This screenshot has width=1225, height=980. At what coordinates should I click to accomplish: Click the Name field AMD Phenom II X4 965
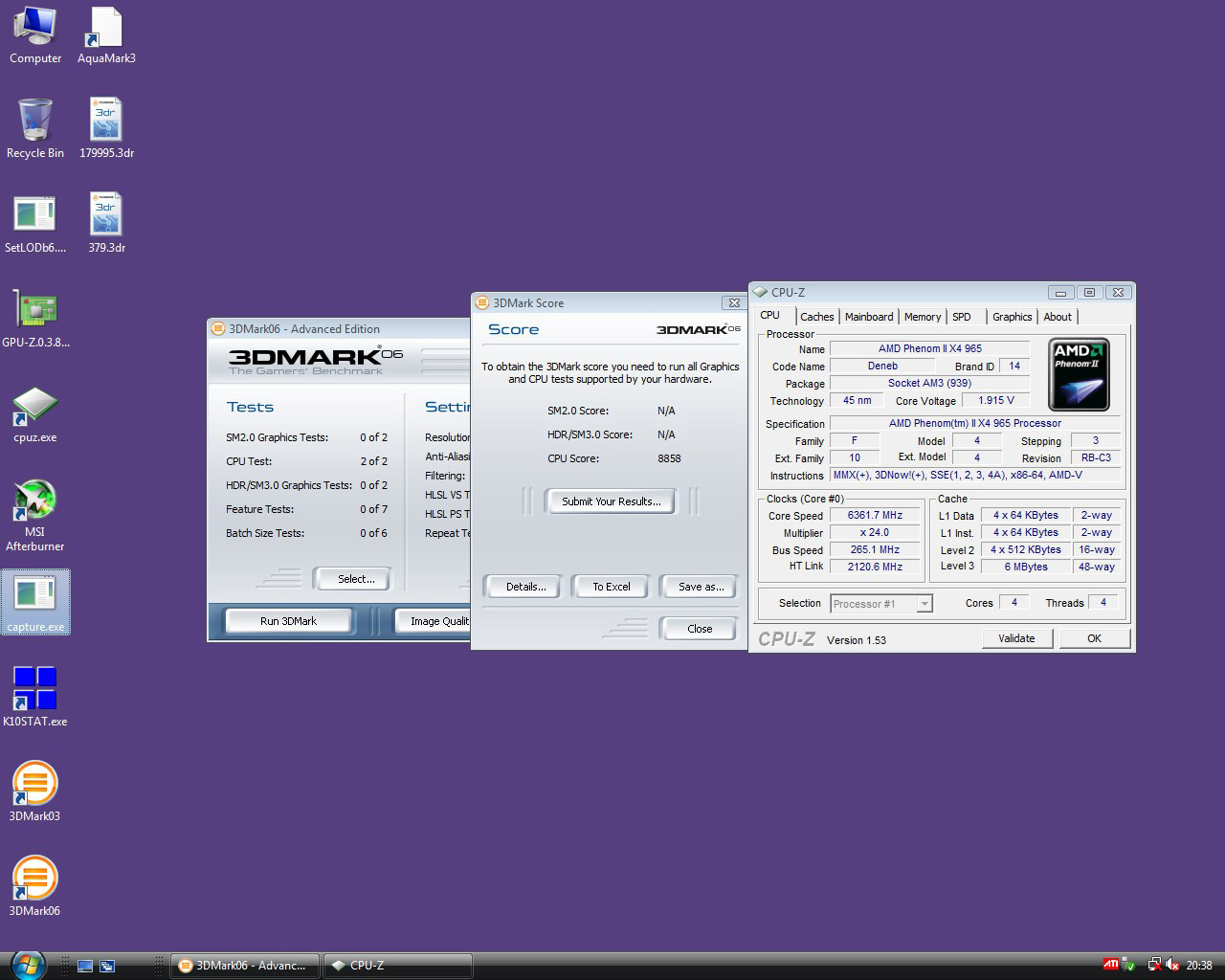tap(929, 348)
